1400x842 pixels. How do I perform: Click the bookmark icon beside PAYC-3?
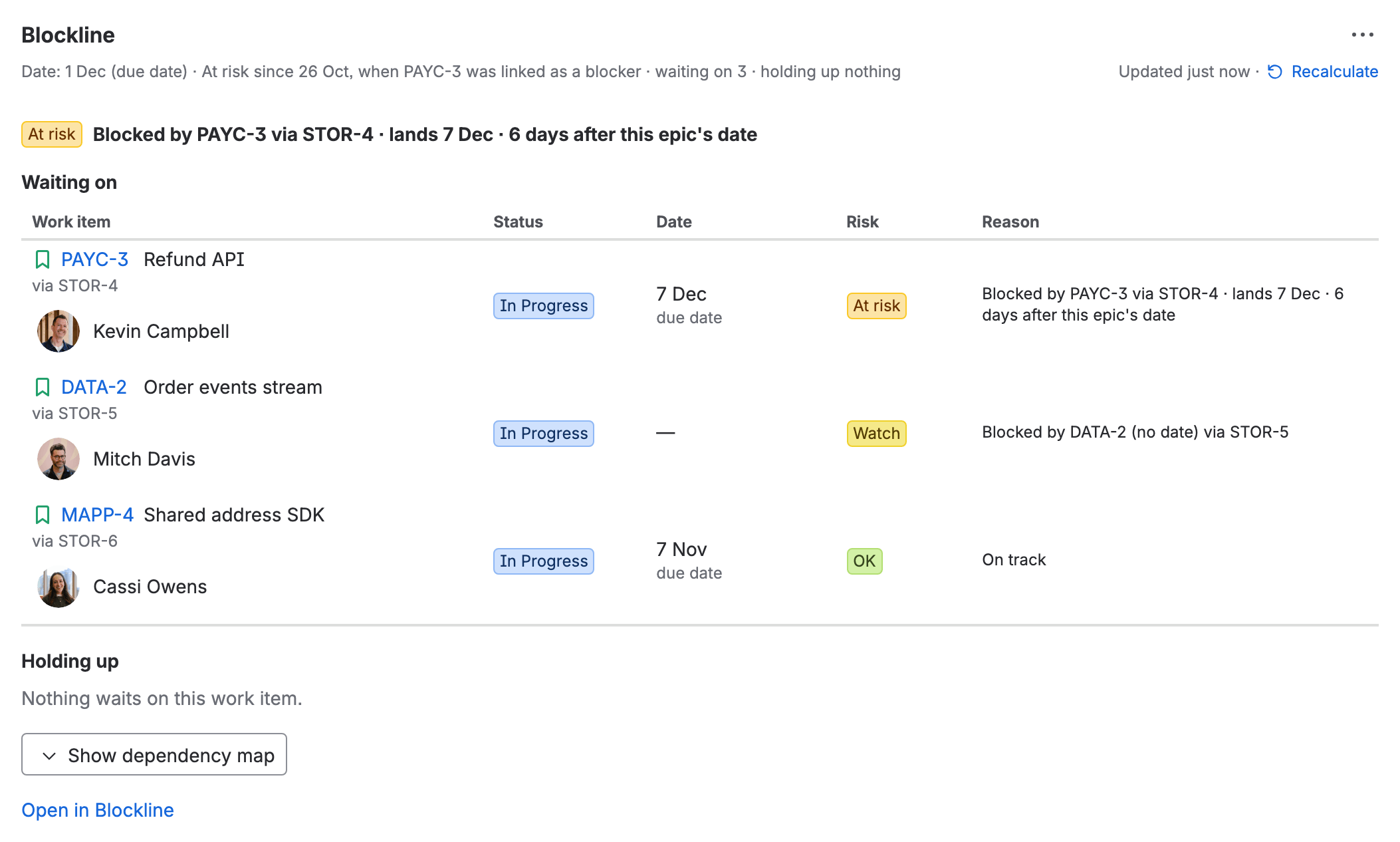[43, 259]
